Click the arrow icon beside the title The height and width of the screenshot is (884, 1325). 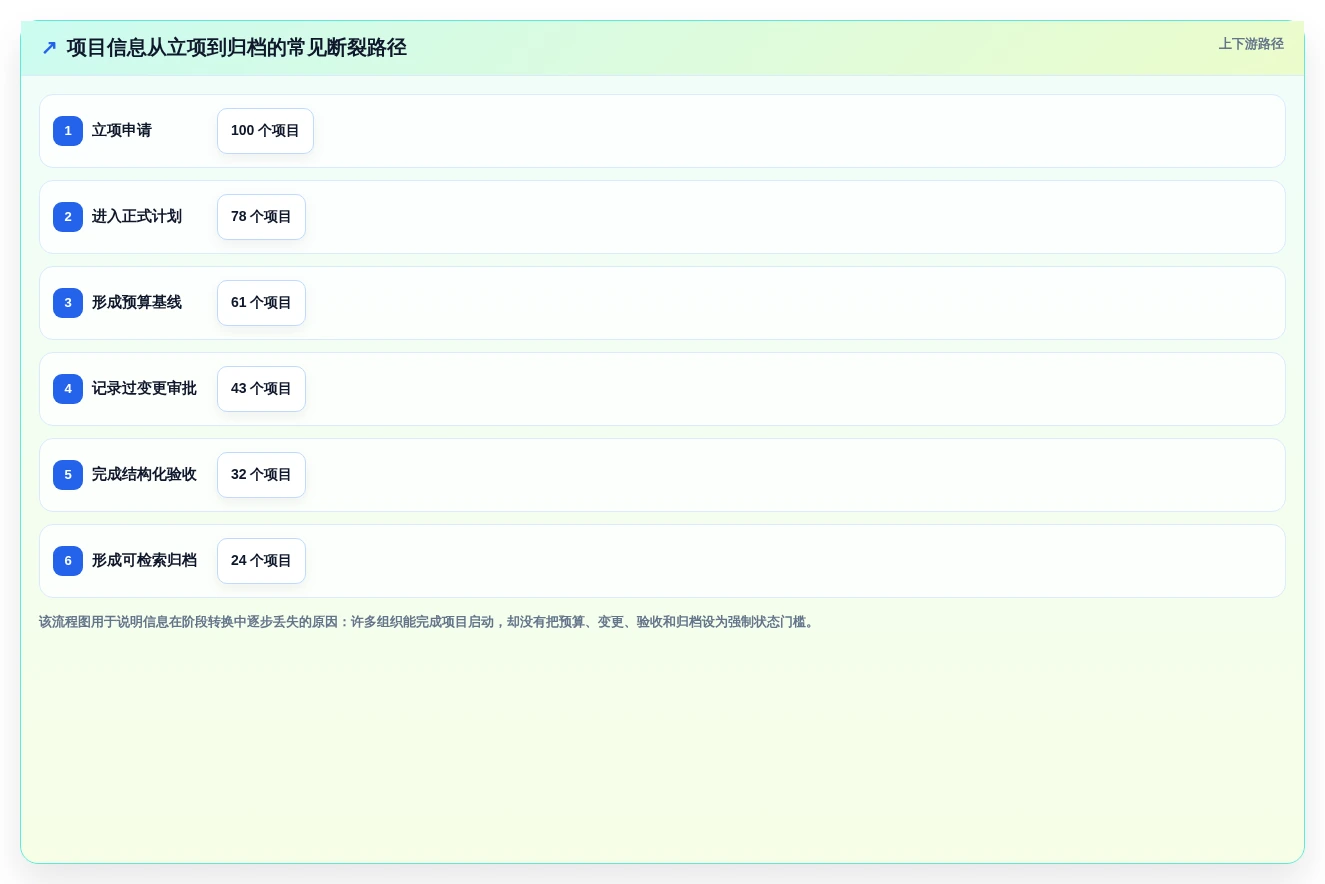click(x=49, y=48)
